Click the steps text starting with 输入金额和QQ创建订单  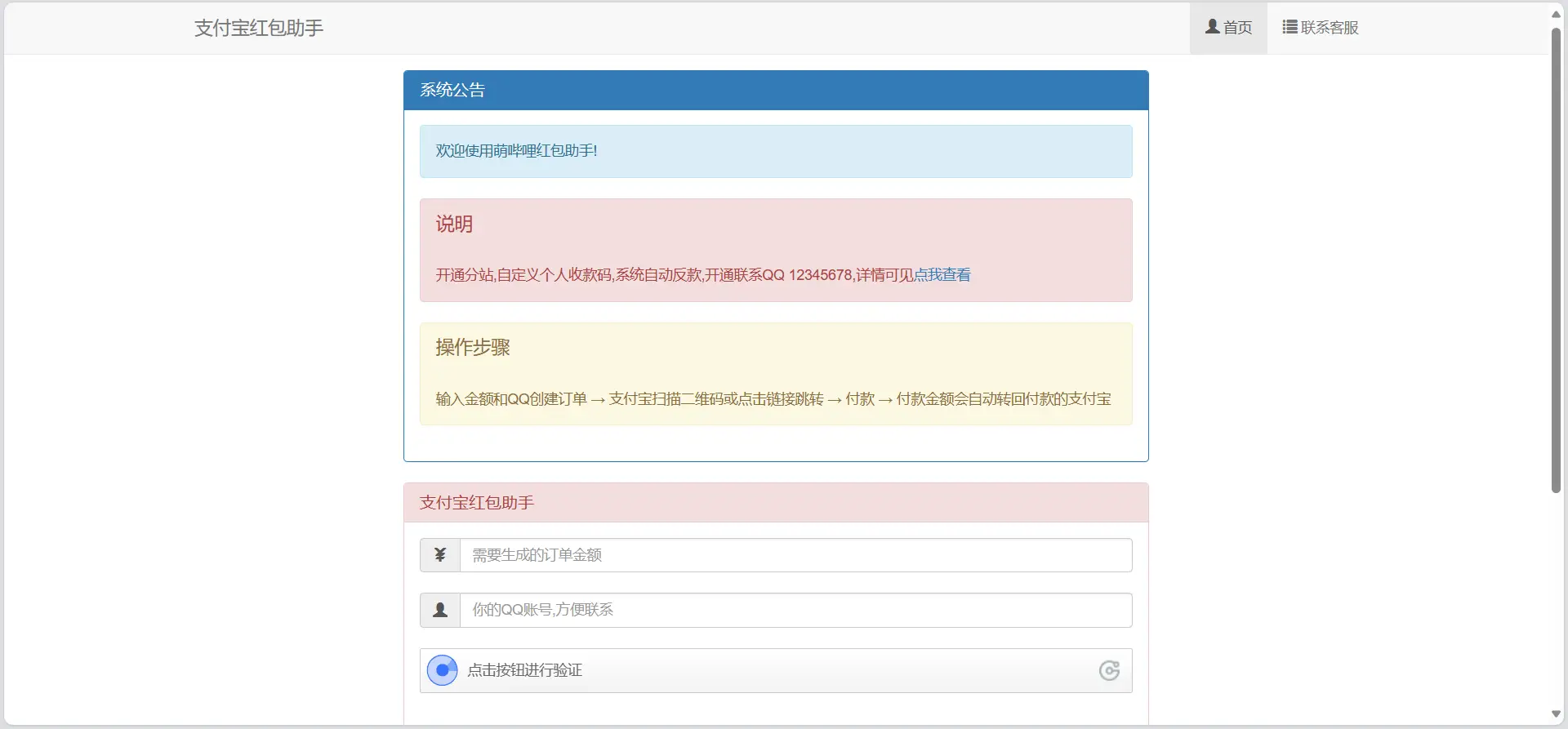(x=773, y=399)
